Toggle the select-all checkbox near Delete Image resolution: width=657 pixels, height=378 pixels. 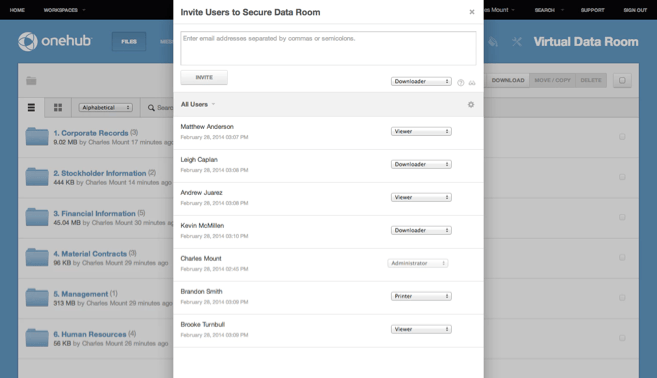tap(622, 80)
